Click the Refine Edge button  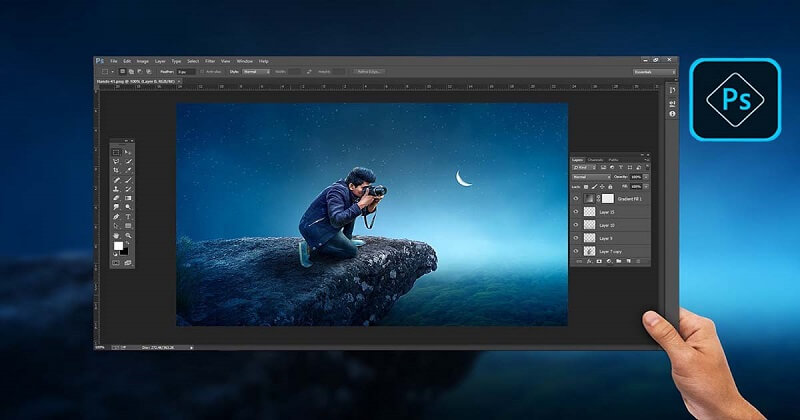click(368, 72)
